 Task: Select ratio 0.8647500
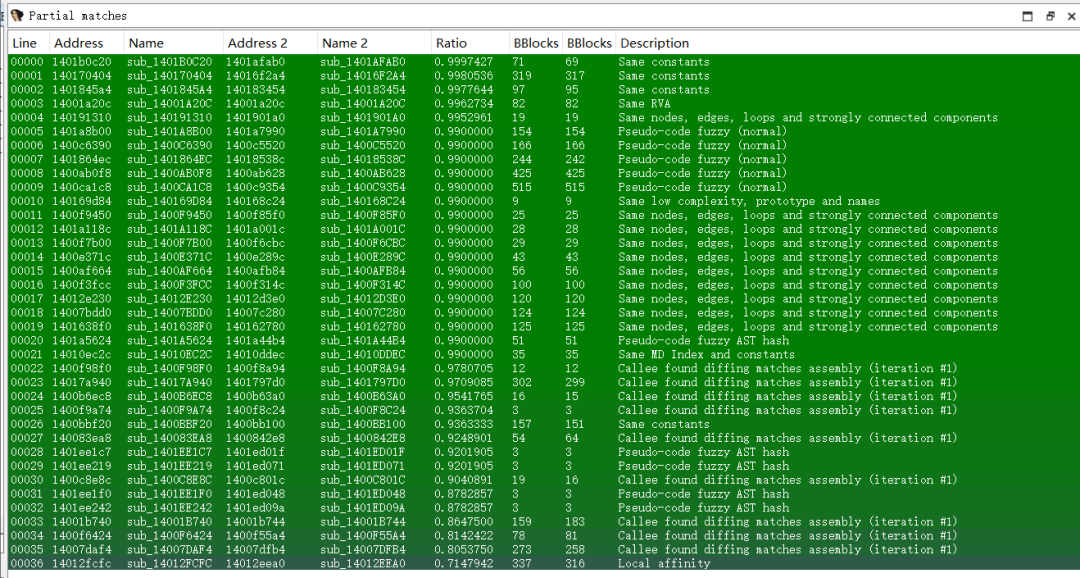pos(464,522)
